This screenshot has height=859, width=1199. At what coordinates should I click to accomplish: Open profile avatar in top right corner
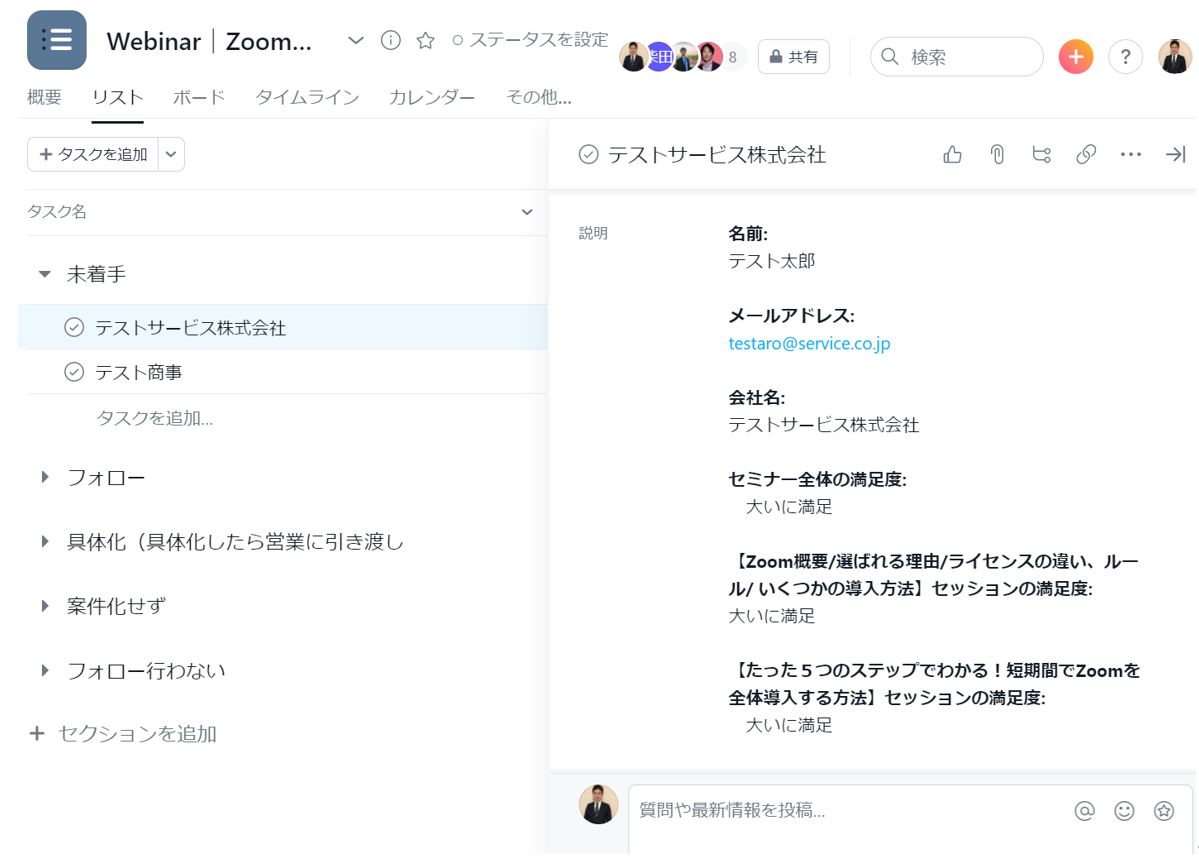pyautogui.click(x=1175, y=57)
